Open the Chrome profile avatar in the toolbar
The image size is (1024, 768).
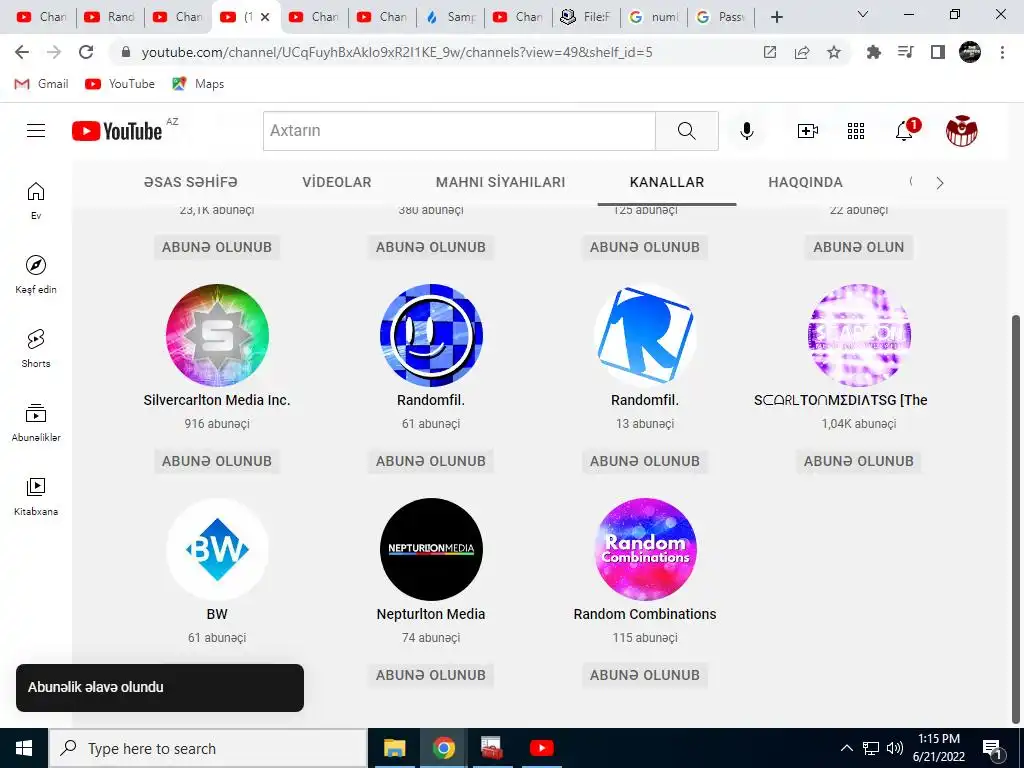click(x=969, y=52)
